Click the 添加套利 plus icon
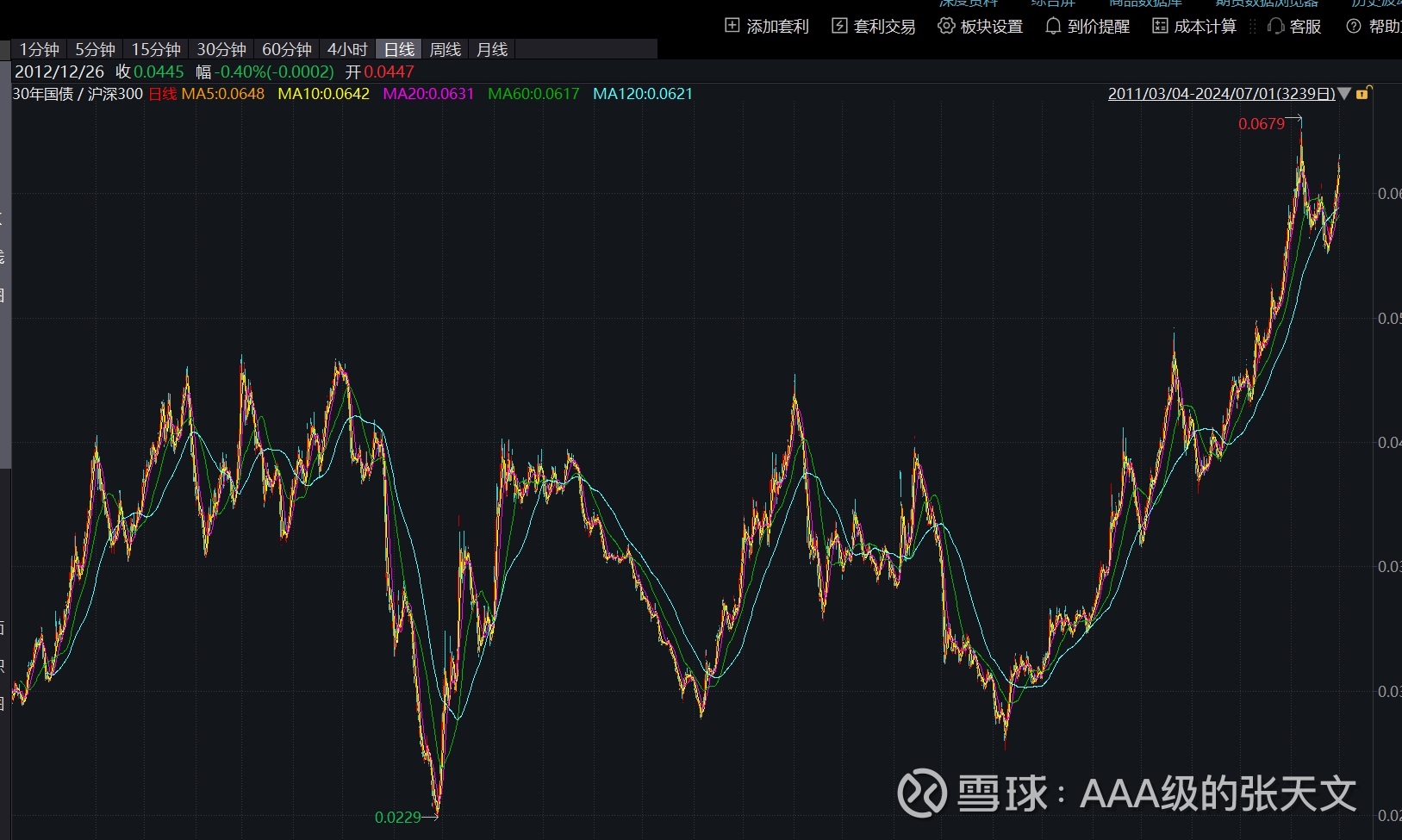Screen dimensions: 1402x840 point(732,26)
